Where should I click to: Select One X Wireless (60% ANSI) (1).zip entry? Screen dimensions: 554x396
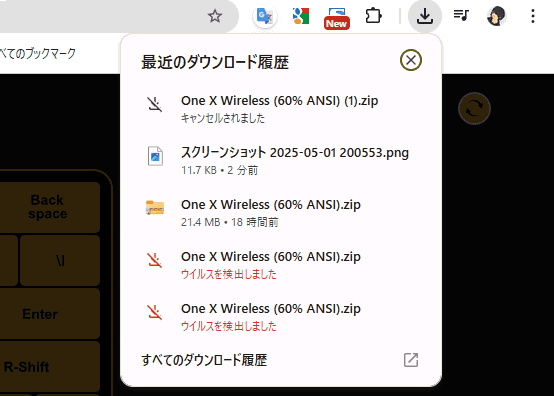[281, 109]
